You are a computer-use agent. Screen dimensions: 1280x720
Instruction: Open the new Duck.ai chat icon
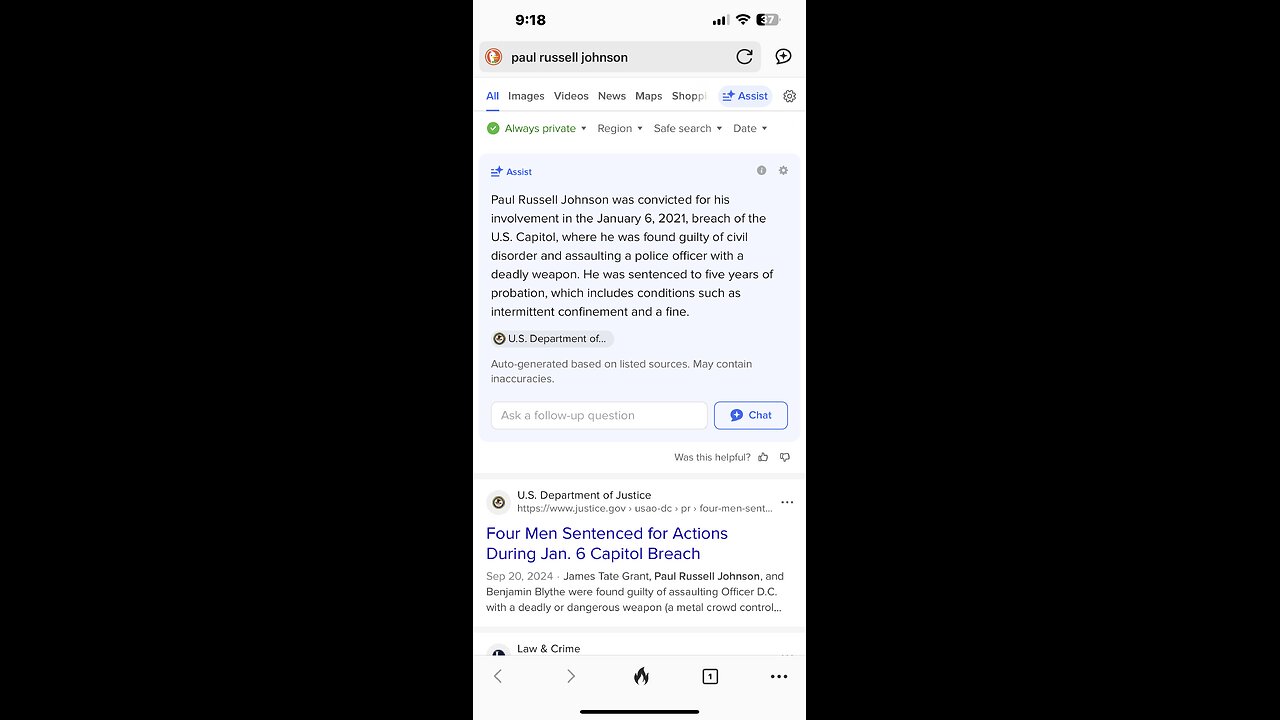pos(783,57)
